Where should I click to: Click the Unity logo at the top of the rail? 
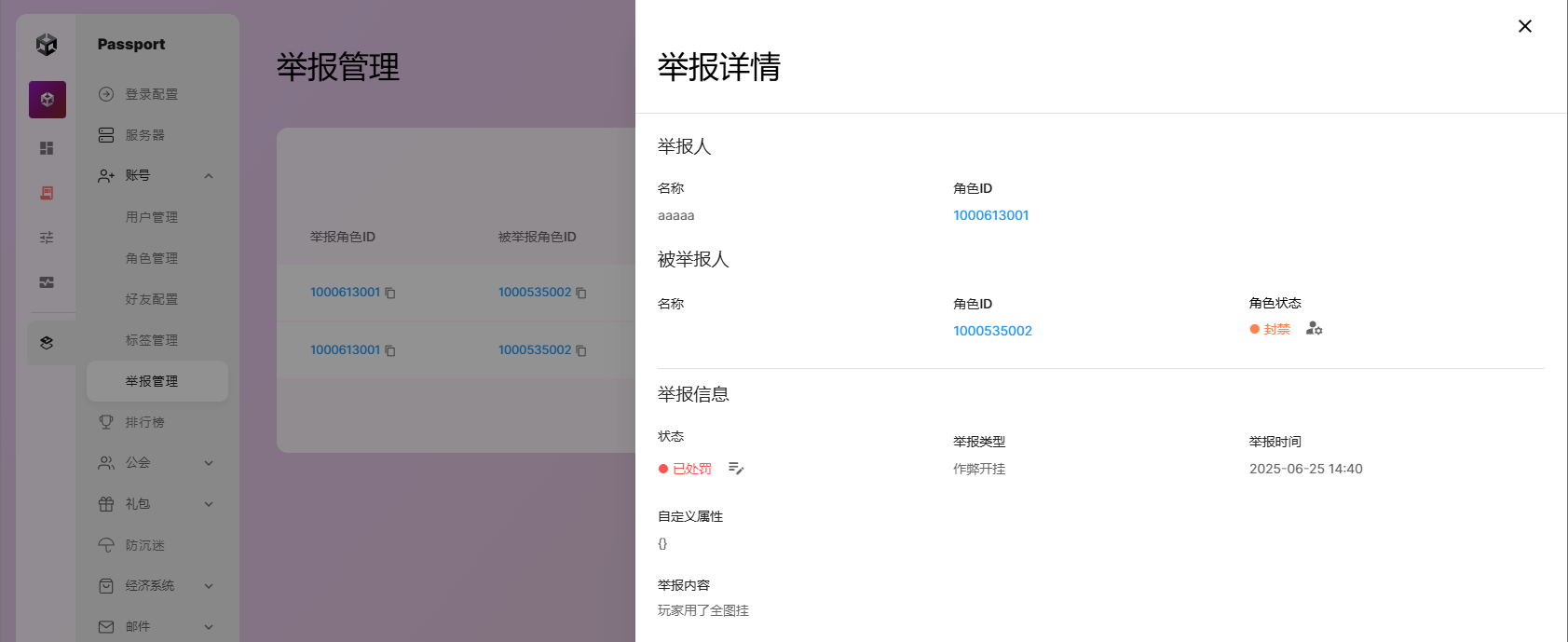[x=47, y=44]
